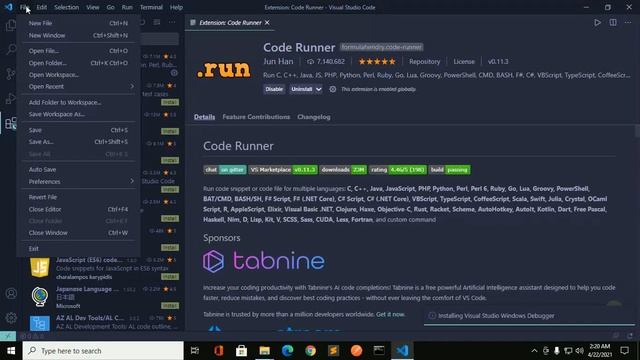640x360 pixels.
Task: Open Google Chrome from the taskbar
Action: click(310, 351)
